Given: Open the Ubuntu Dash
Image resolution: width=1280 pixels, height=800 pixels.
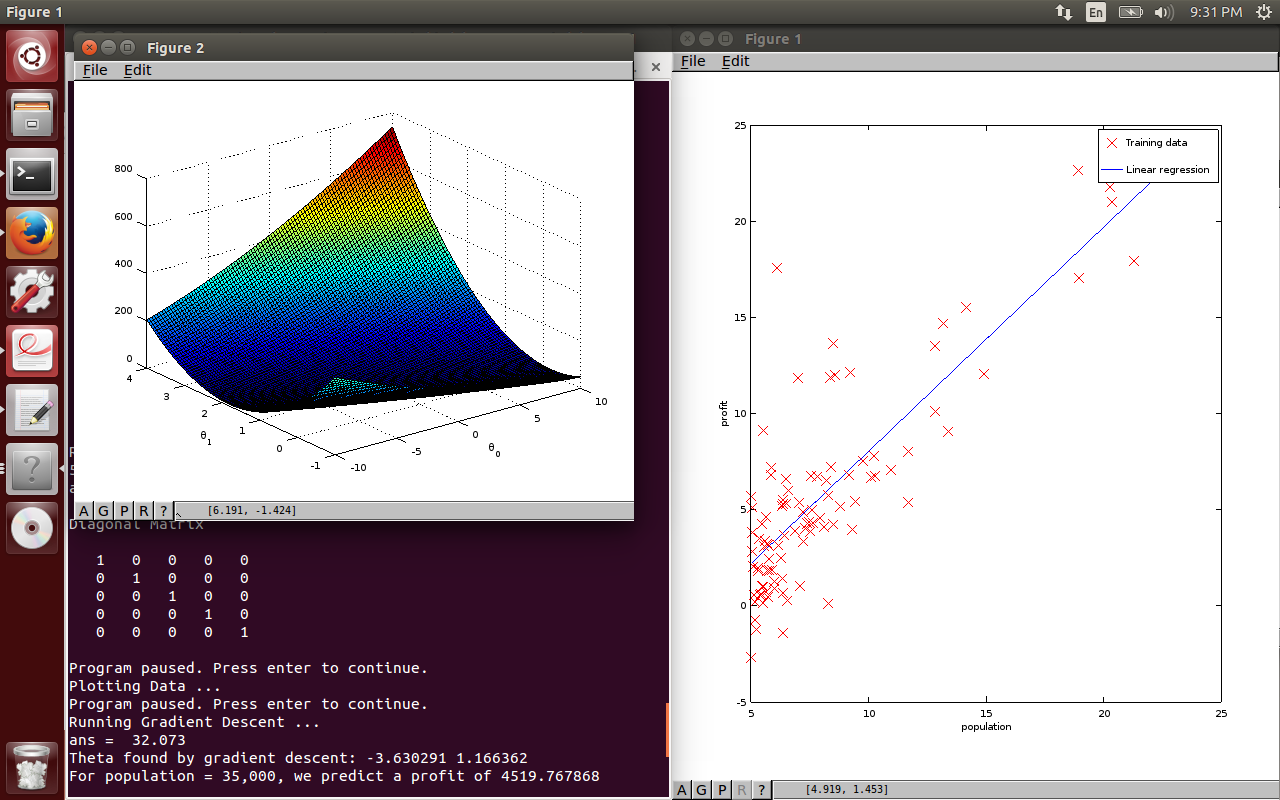Looking at the screenshot, I should pyautogui.click(x=31, y=56).
